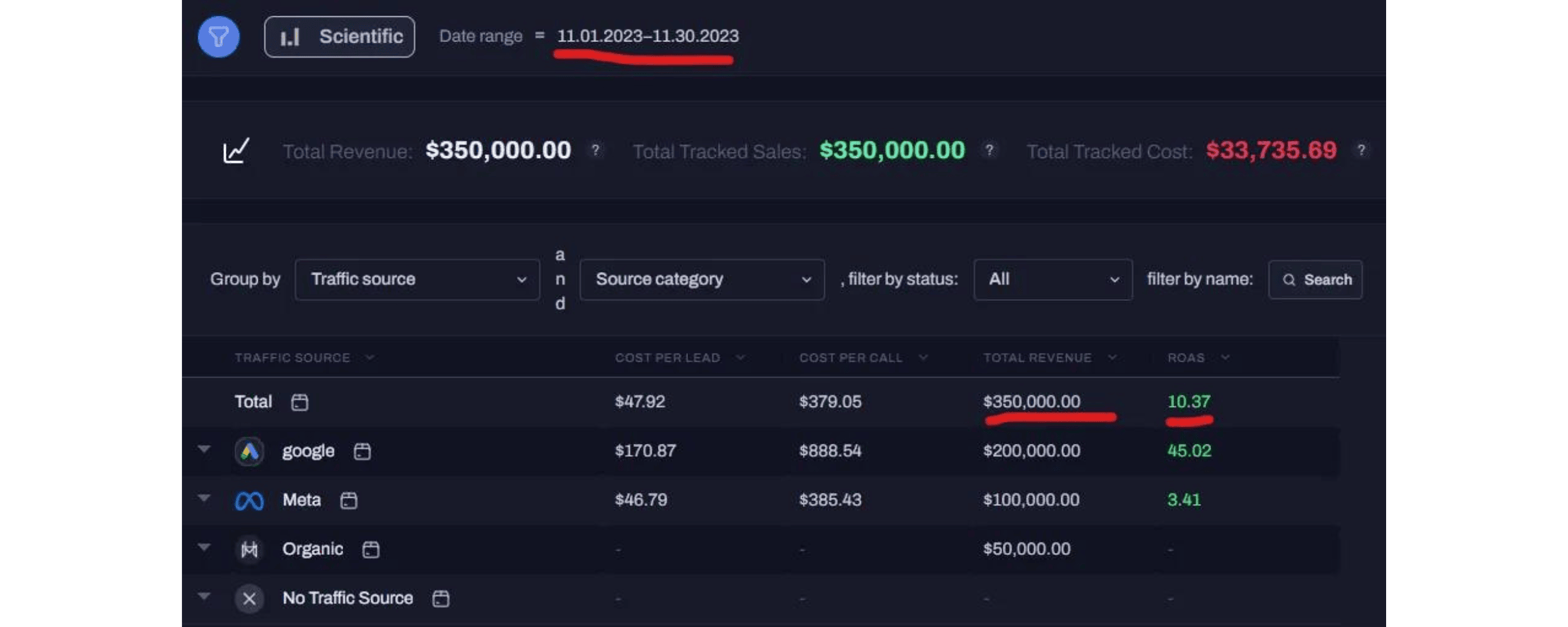Click the Total Revenue help question mark
The height and width of the screenshot is (627, 1568).
[x=595, y=150]
